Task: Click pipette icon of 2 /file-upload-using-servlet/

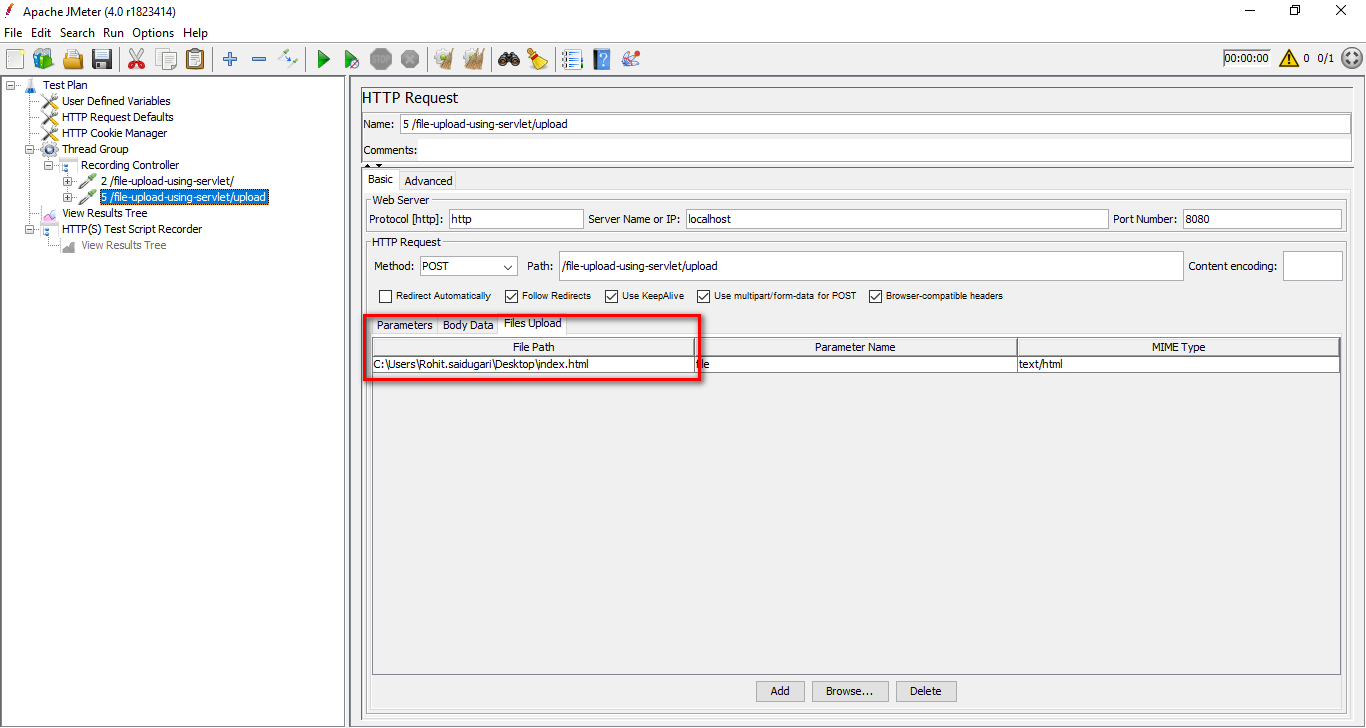Action: pyautogui.click(x=88, y=181)
